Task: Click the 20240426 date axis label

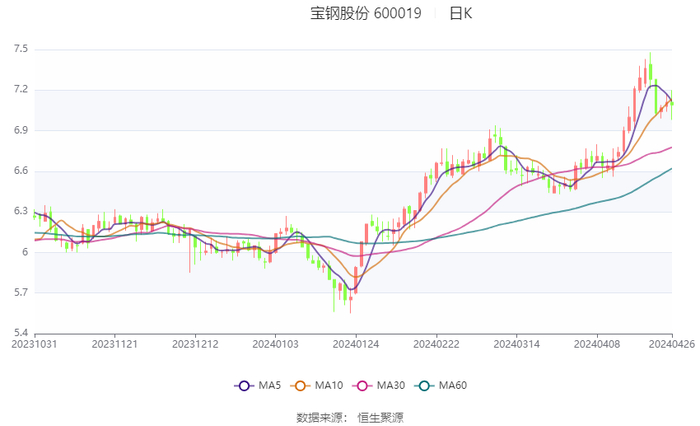Action: click(x=672, y=344)
